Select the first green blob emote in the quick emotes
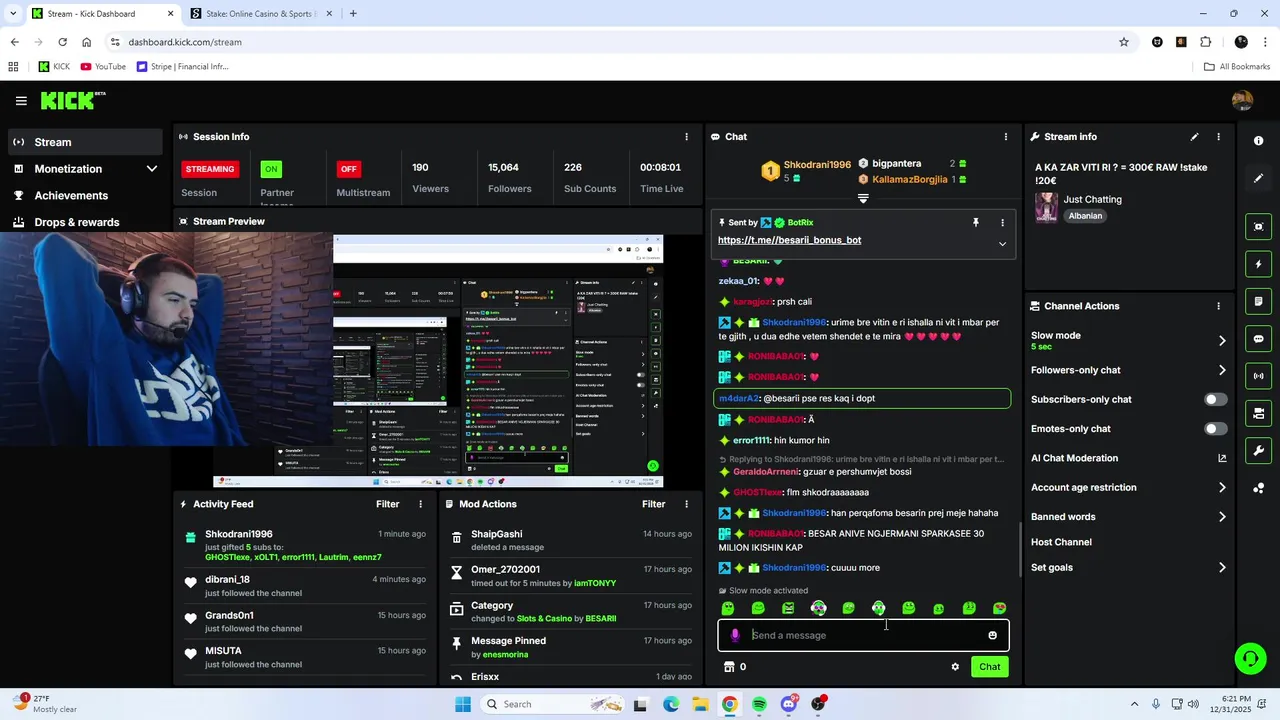1280x720 pixels. tap(728, 608)
